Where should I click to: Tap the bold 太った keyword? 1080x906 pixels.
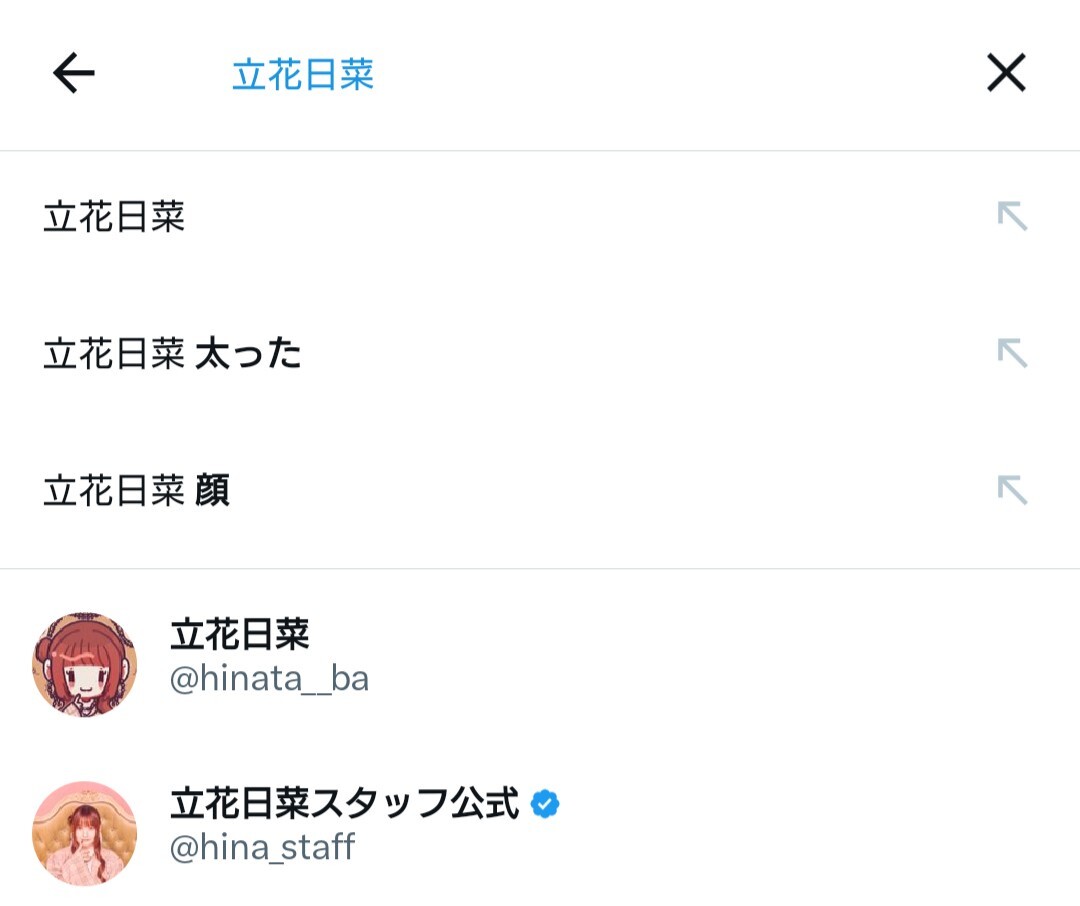coord(248,354)
